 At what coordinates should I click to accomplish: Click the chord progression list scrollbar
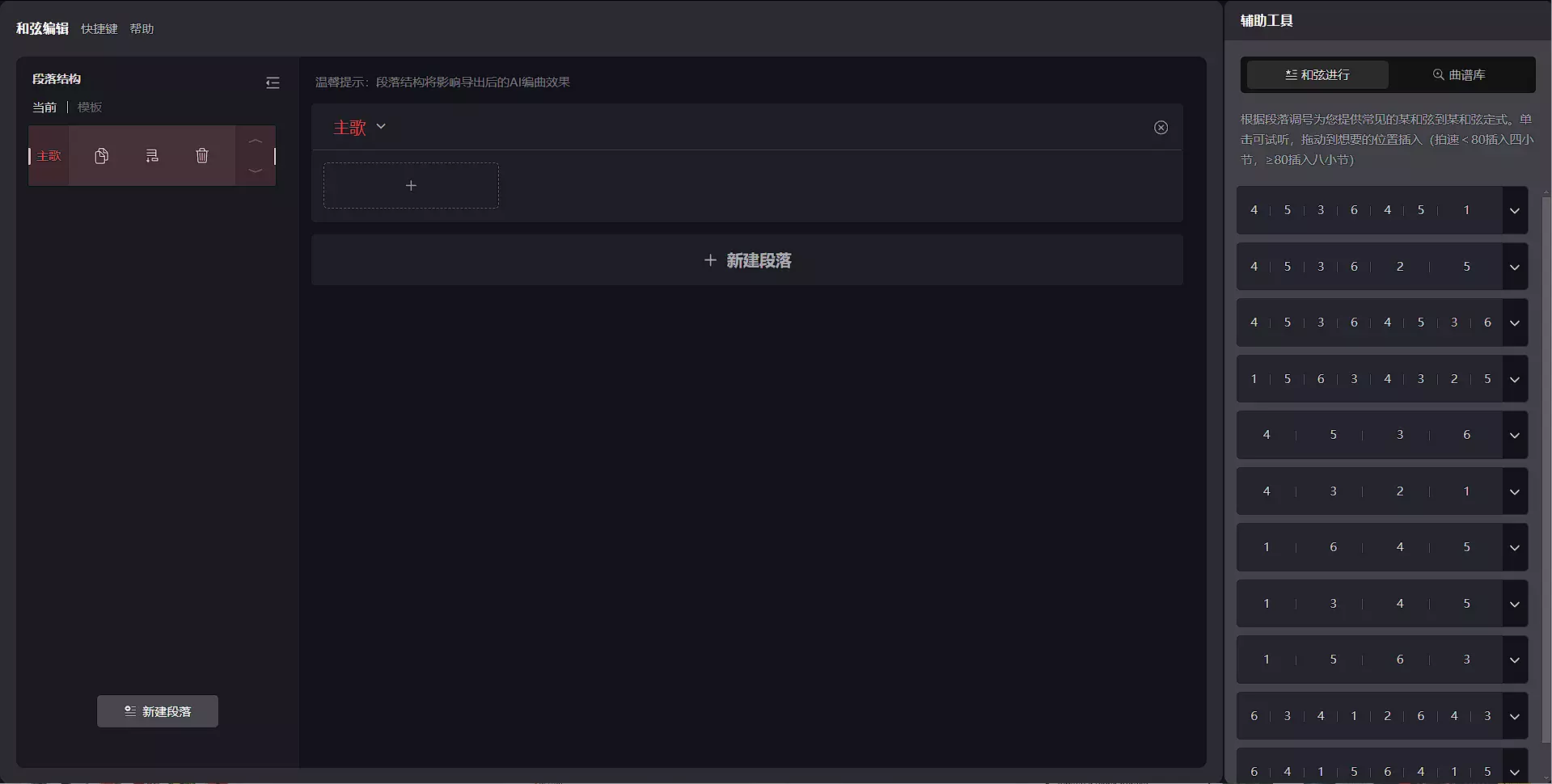[x=1546, y=469]
